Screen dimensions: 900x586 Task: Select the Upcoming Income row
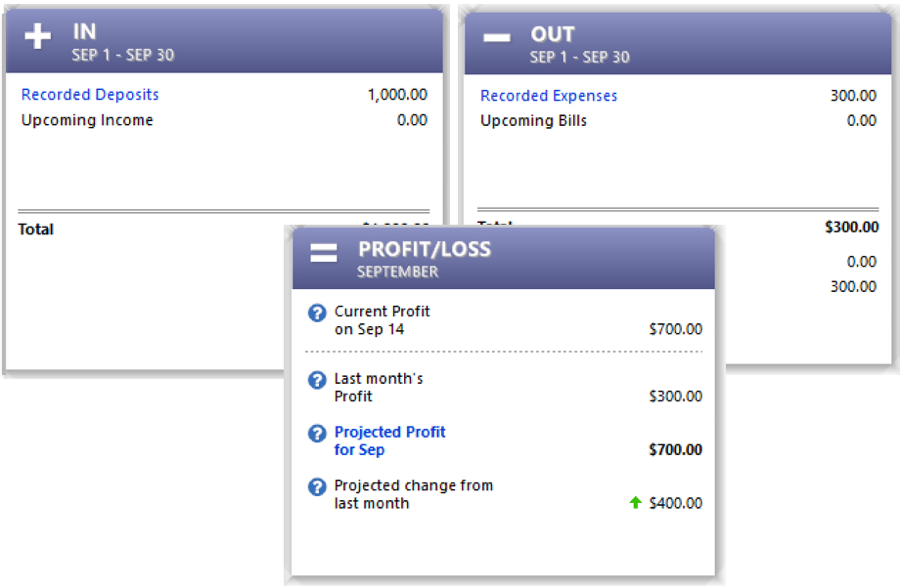[224, 120]
